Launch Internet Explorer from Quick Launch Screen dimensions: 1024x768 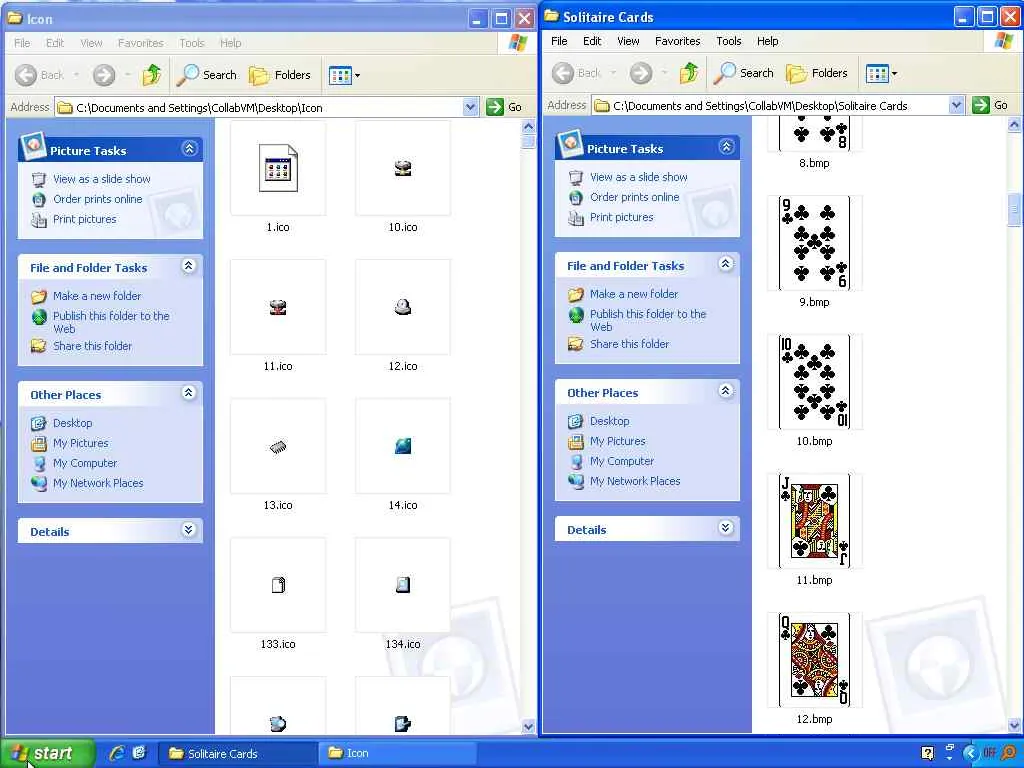[116, 753]
